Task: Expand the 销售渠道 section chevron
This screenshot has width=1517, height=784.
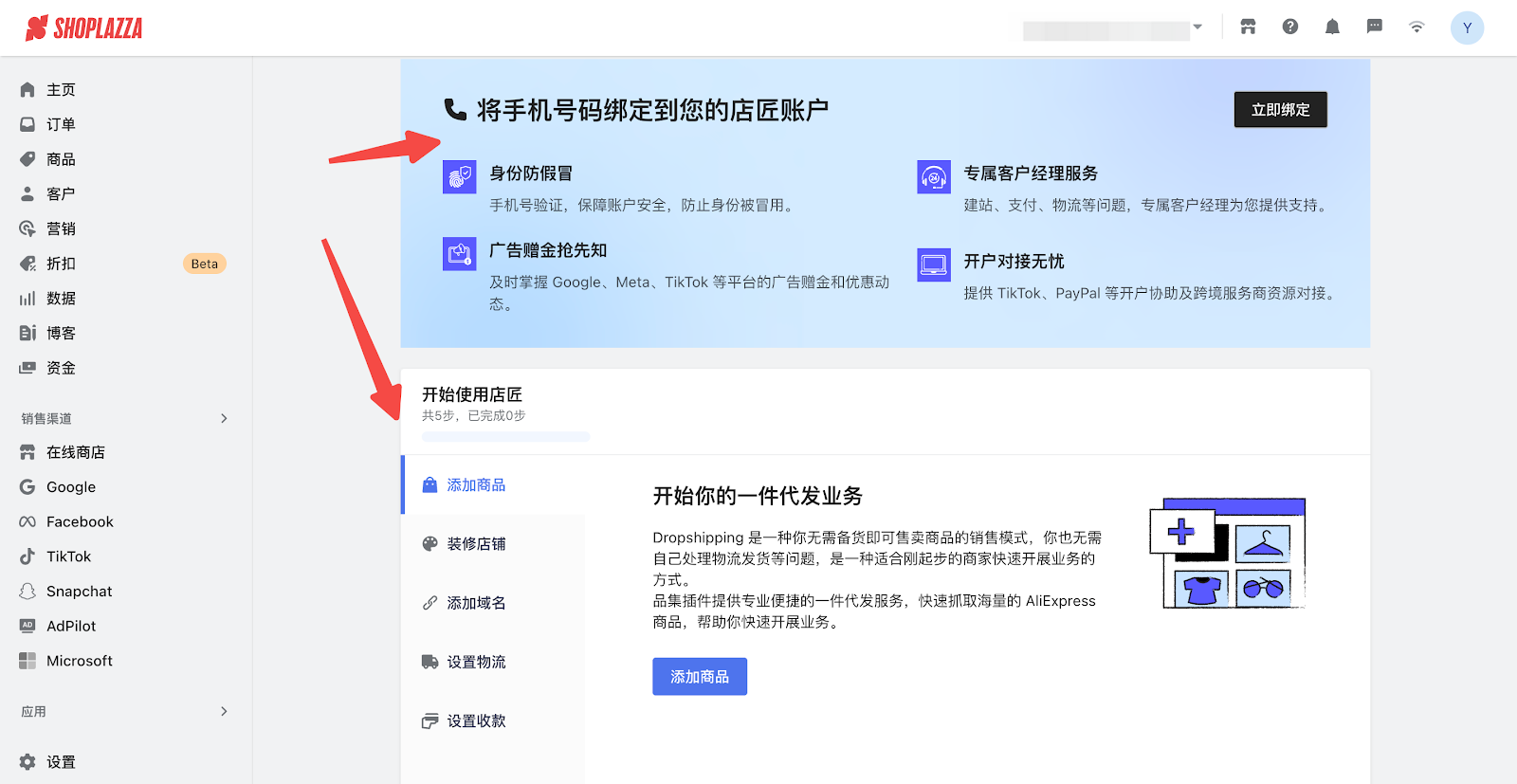Action: (224, 418)
